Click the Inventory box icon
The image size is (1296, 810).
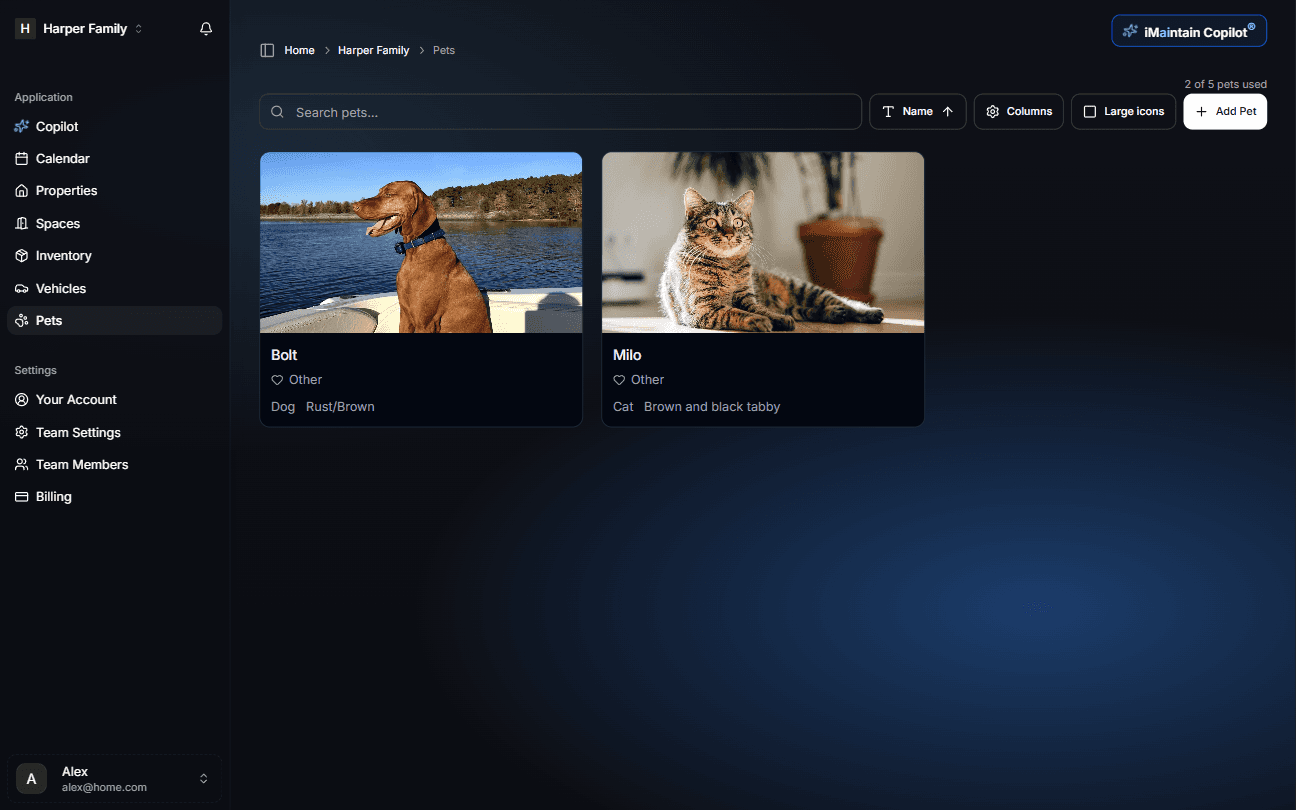pos(22,256)
